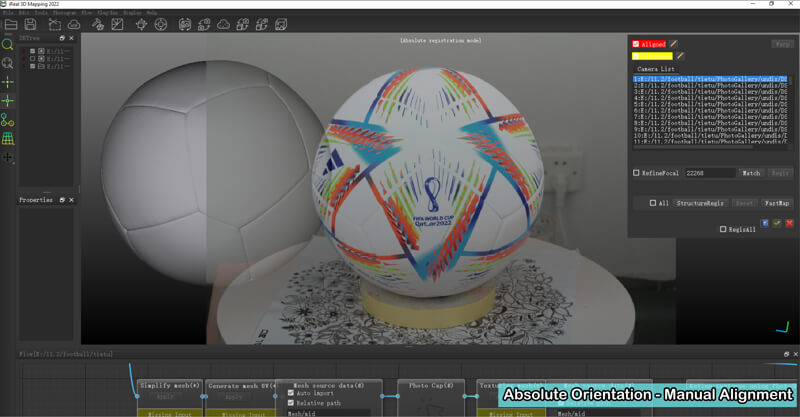Select the Generate mesh UV node
This screenshot has height=417, width=800.
242,386
